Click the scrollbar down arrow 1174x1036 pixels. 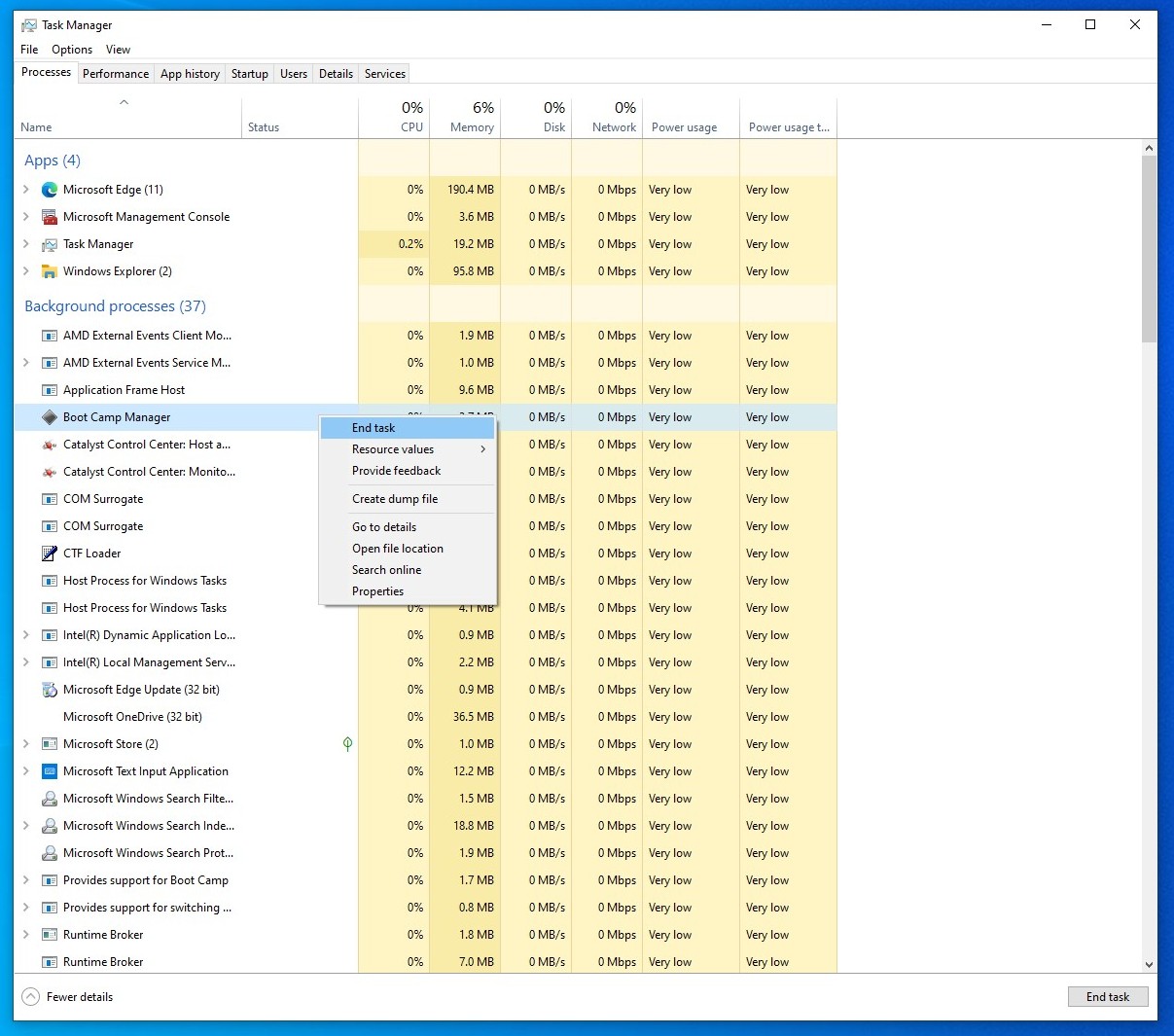pyautogui.click(x=1149, y=965)
